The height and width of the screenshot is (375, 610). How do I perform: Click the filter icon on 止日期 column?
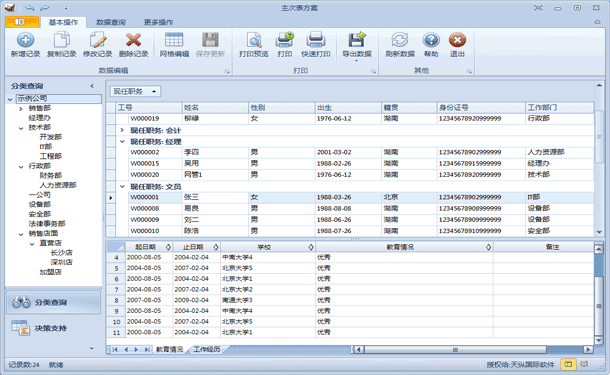(216, 247)
